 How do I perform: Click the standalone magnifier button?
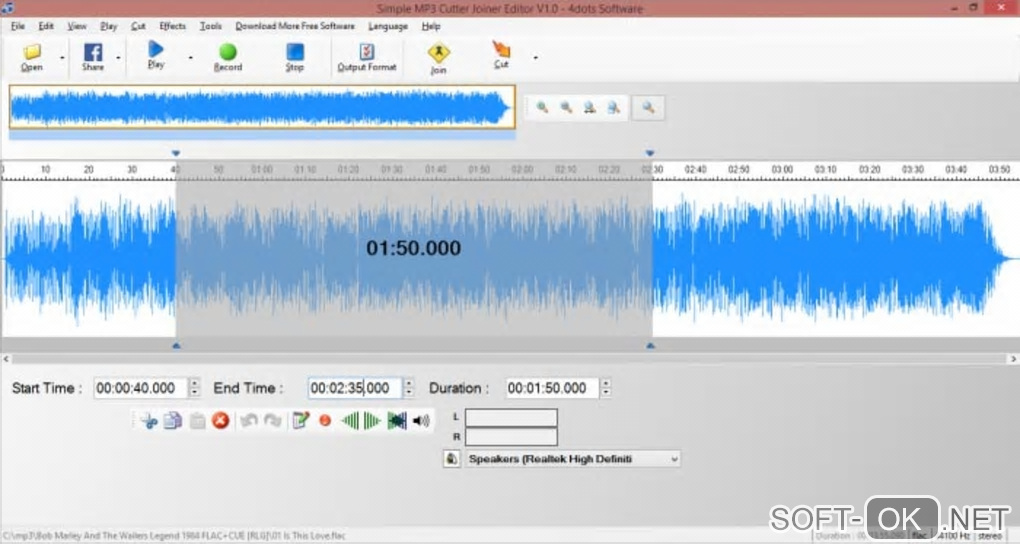[648, 107]
